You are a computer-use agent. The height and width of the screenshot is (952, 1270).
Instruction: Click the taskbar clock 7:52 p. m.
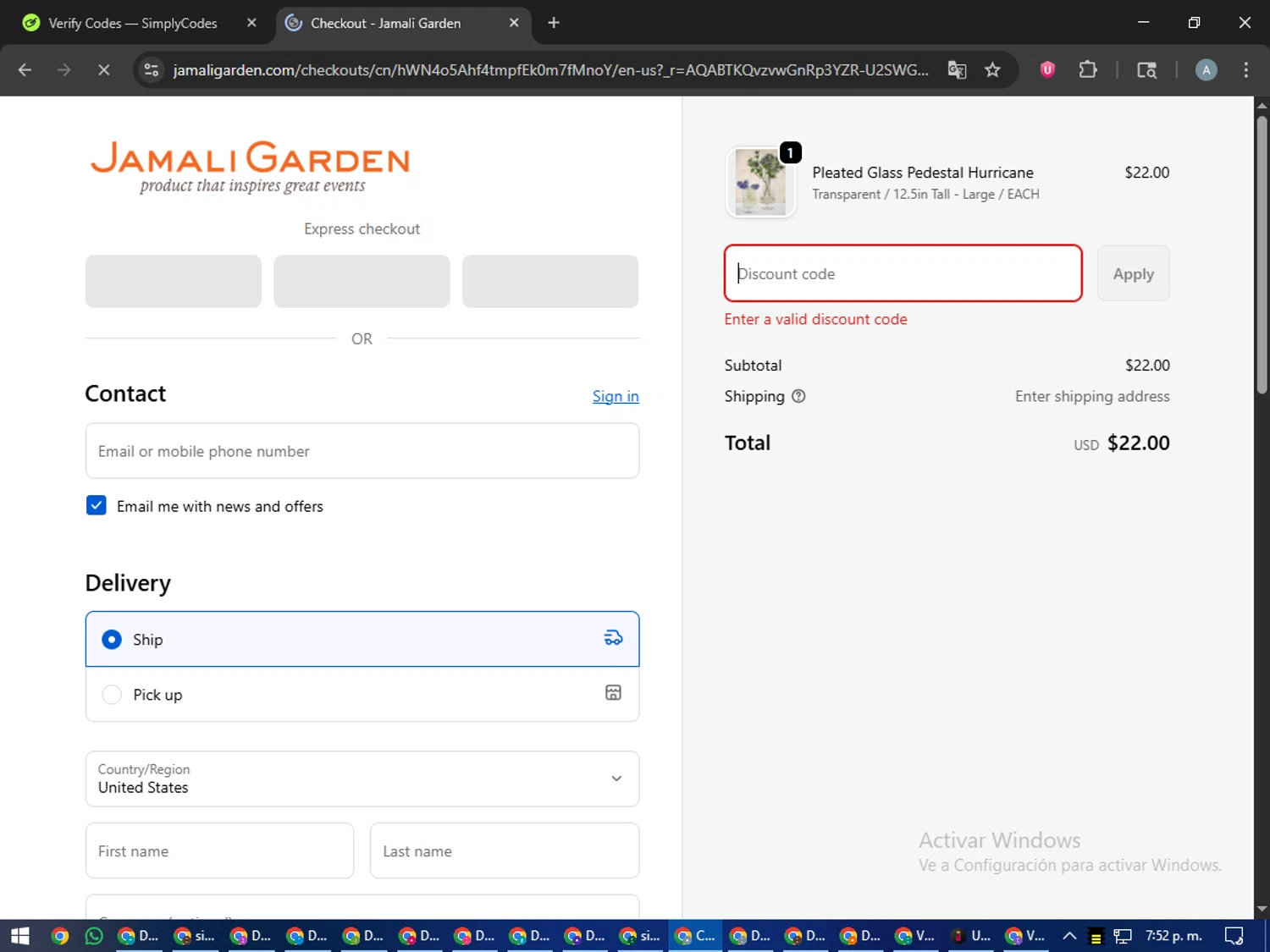point(1173,936)
